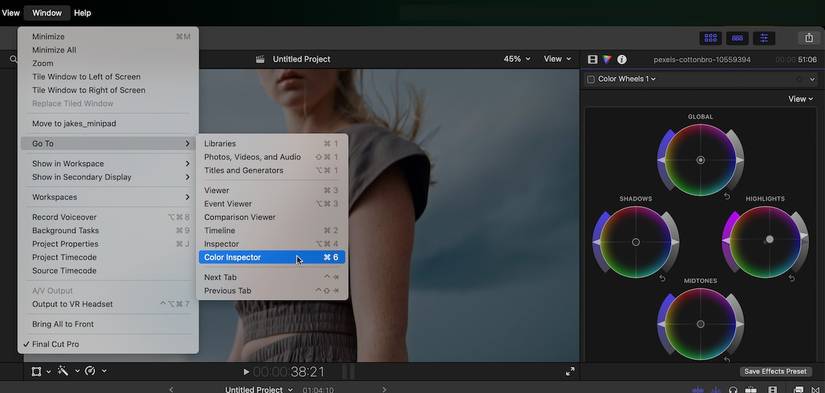Screen dimensions: 825x393
Task: Toggle the timeline visibility button in the toolbar
Action: coord(737,38)
